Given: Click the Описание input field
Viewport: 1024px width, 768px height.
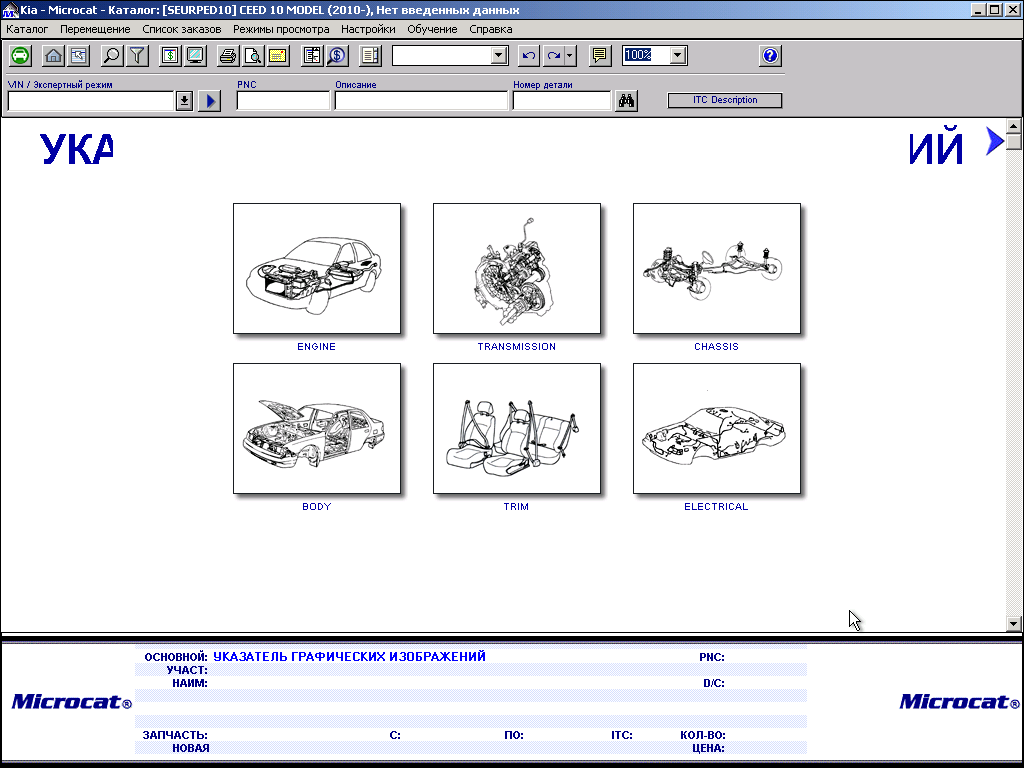Looking at the screenshot, I should tap(421, 101).
